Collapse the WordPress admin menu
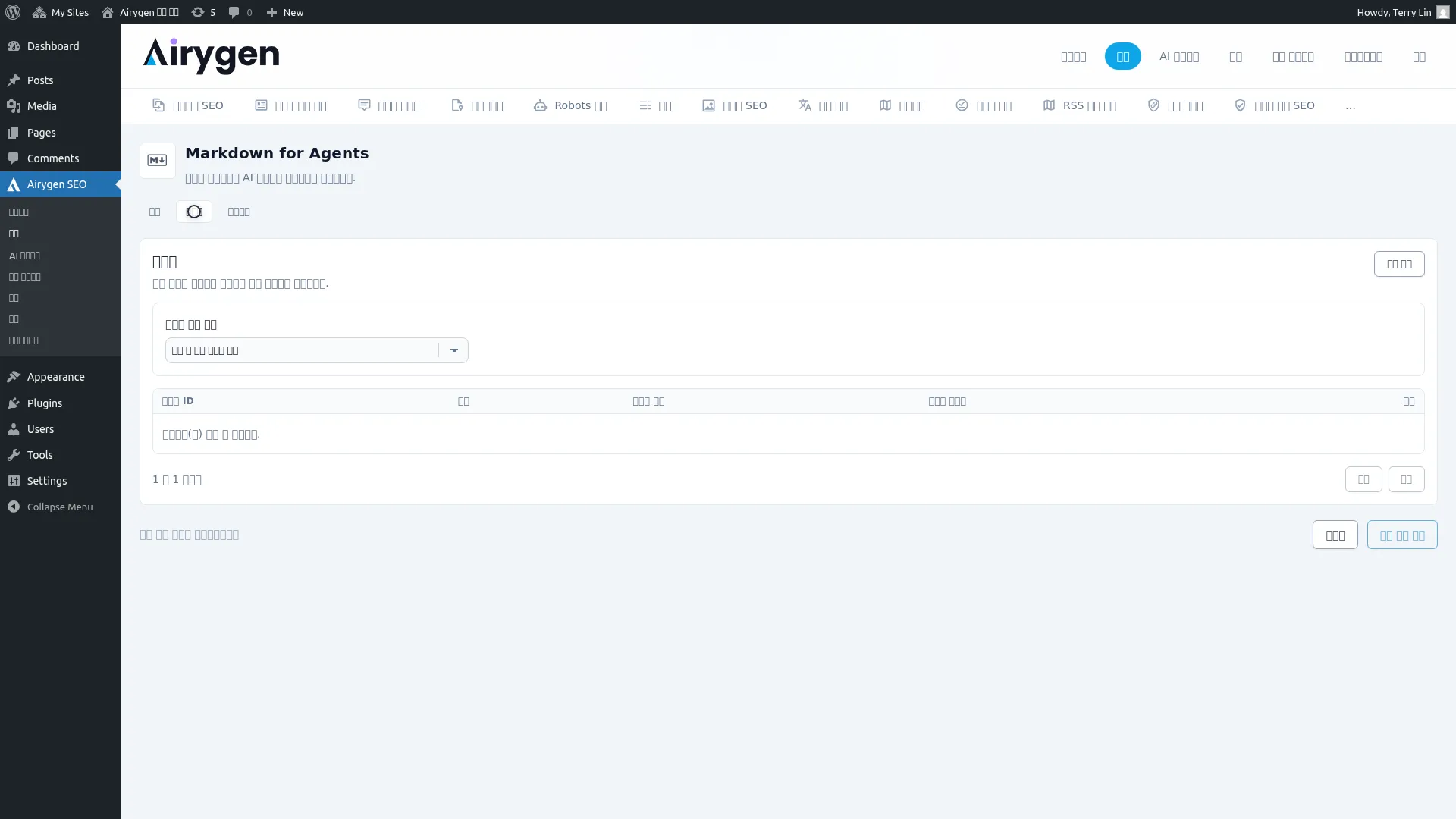 [x=61, y=507]
